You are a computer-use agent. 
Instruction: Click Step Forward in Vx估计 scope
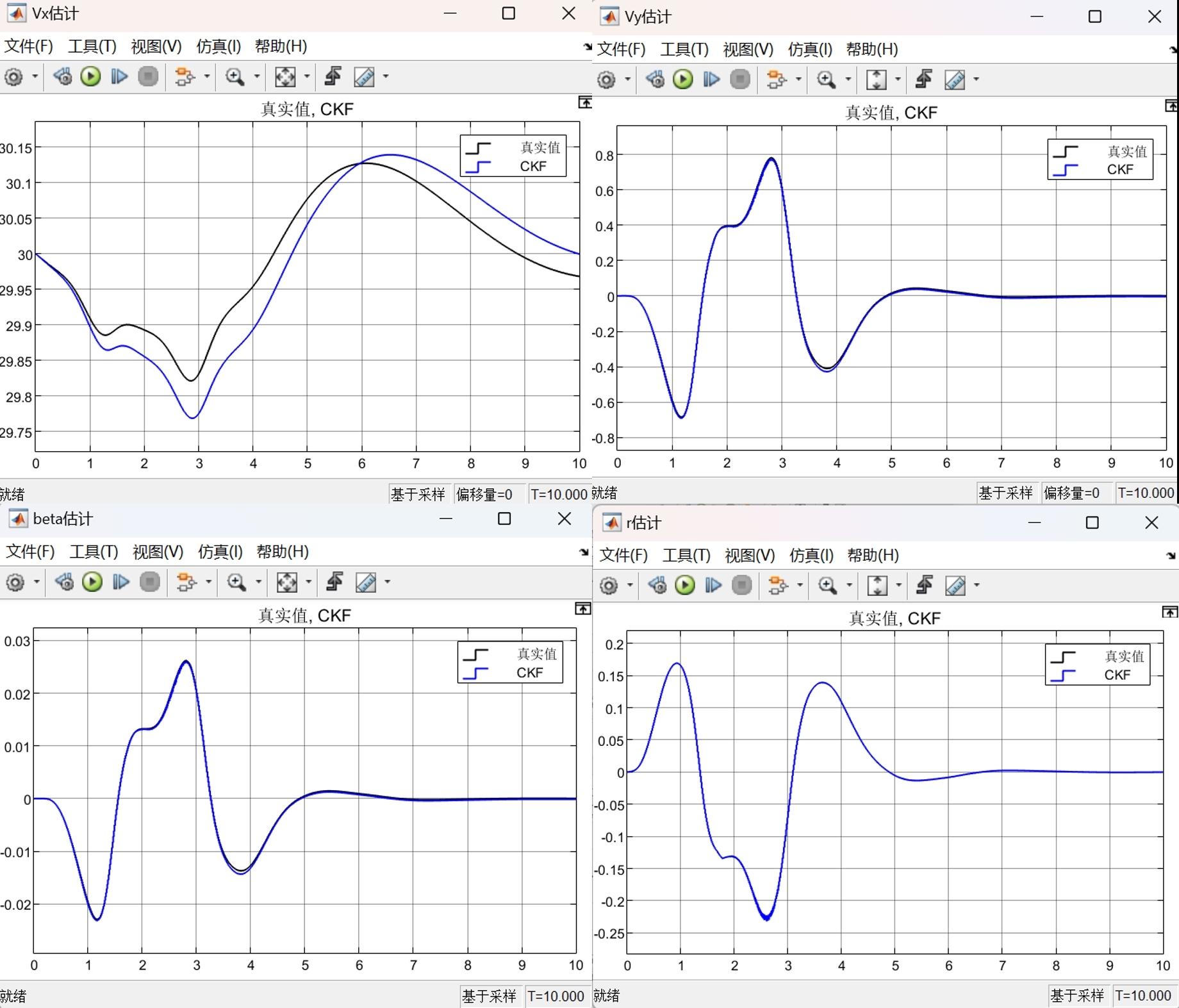pyautogui.click(x=119, y=77)
